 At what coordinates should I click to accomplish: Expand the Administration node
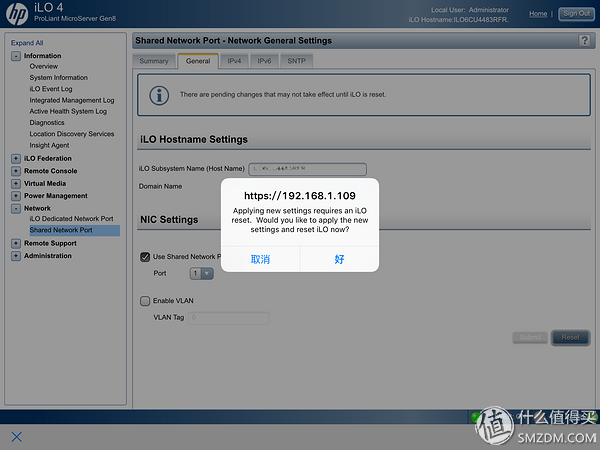point(16,256)
